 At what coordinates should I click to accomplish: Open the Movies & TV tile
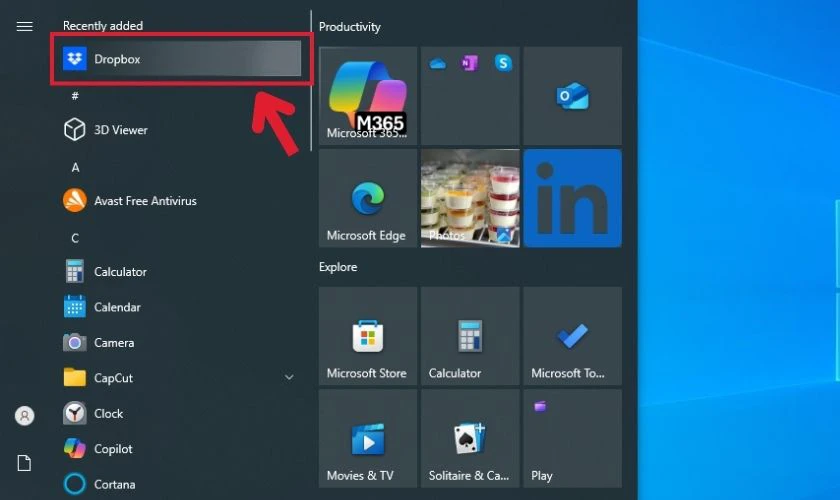[x=367, y=438]
